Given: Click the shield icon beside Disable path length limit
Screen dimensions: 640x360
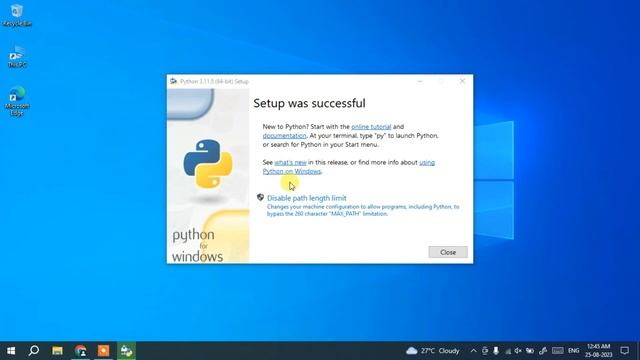Looking at the screenshot, I should click(260, 198).
